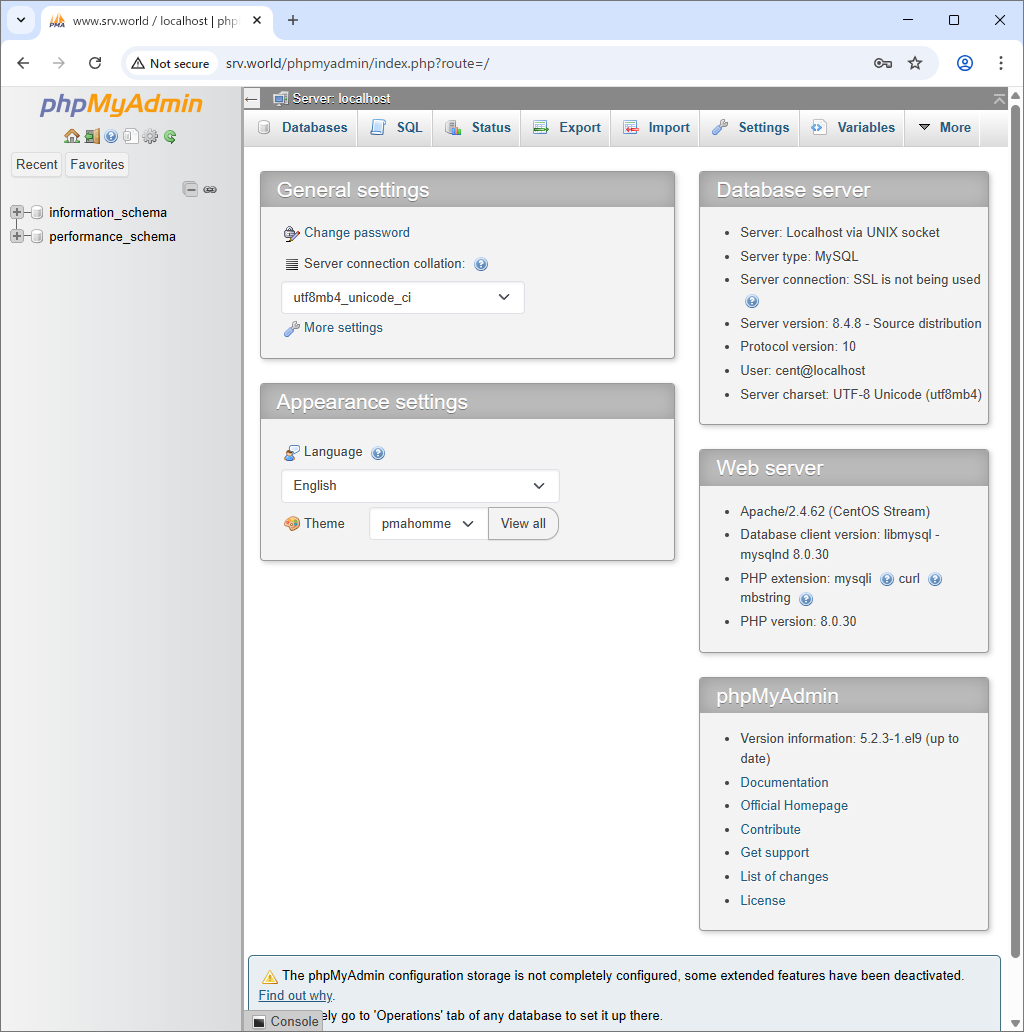Click Not secure site info chip
1024x1032 pixels.
point(170,63)
